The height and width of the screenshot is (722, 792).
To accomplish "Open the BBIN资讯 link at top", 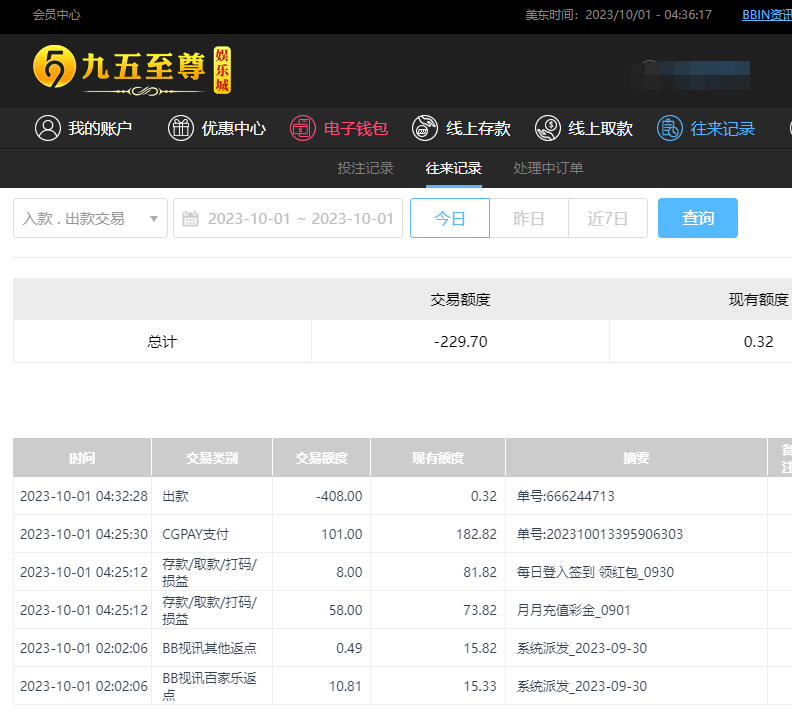I will tap(766, 15).
